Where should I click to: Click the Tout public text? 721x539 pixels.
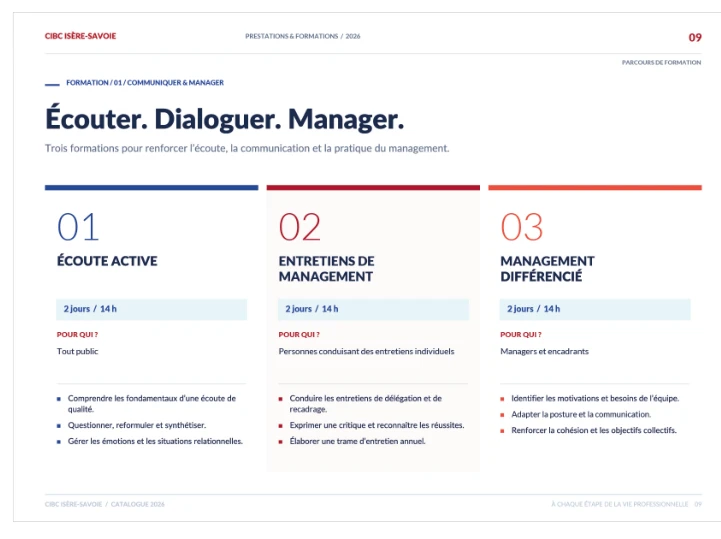[77, 351]
